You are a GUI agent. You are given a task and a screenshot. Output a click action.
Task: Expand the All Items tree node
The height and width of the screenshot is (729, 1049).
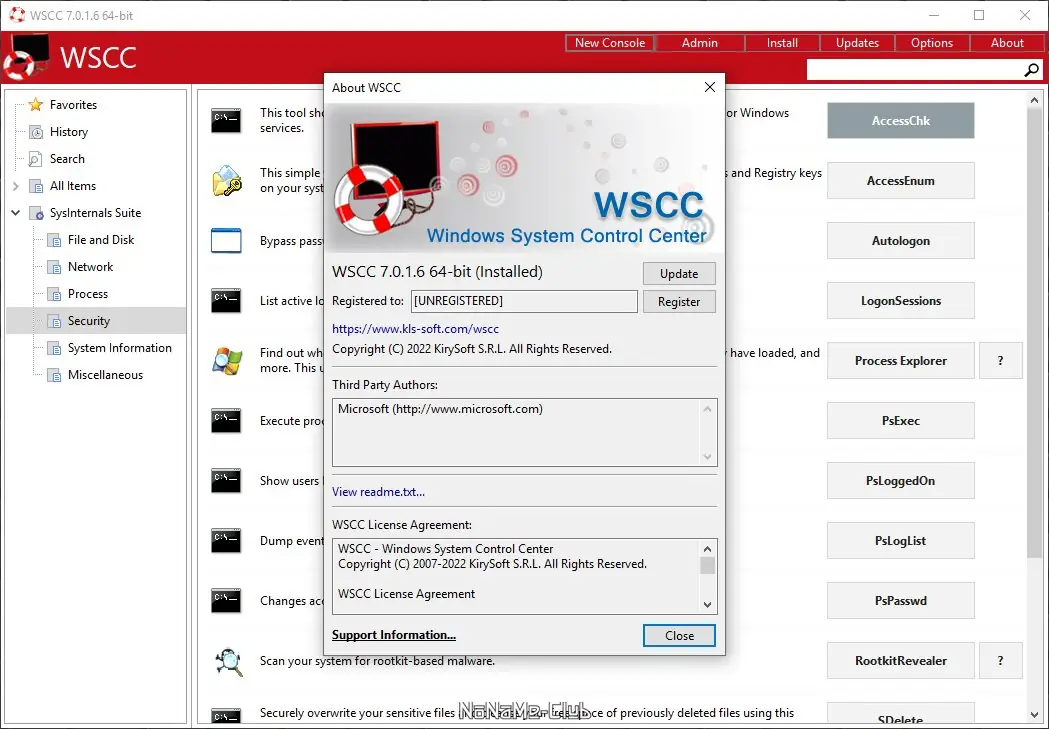coord(16,186)
